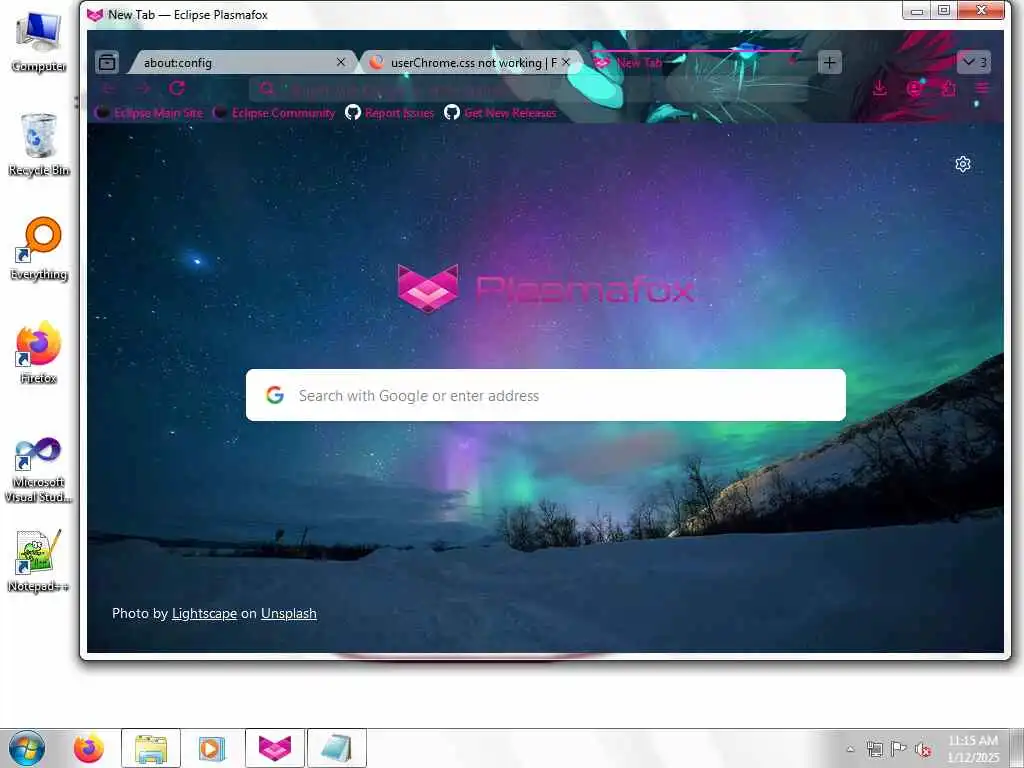
Task: Click the Plasmafox logo on new tab page
Action: pyautogui.click(x=546, y=288)
